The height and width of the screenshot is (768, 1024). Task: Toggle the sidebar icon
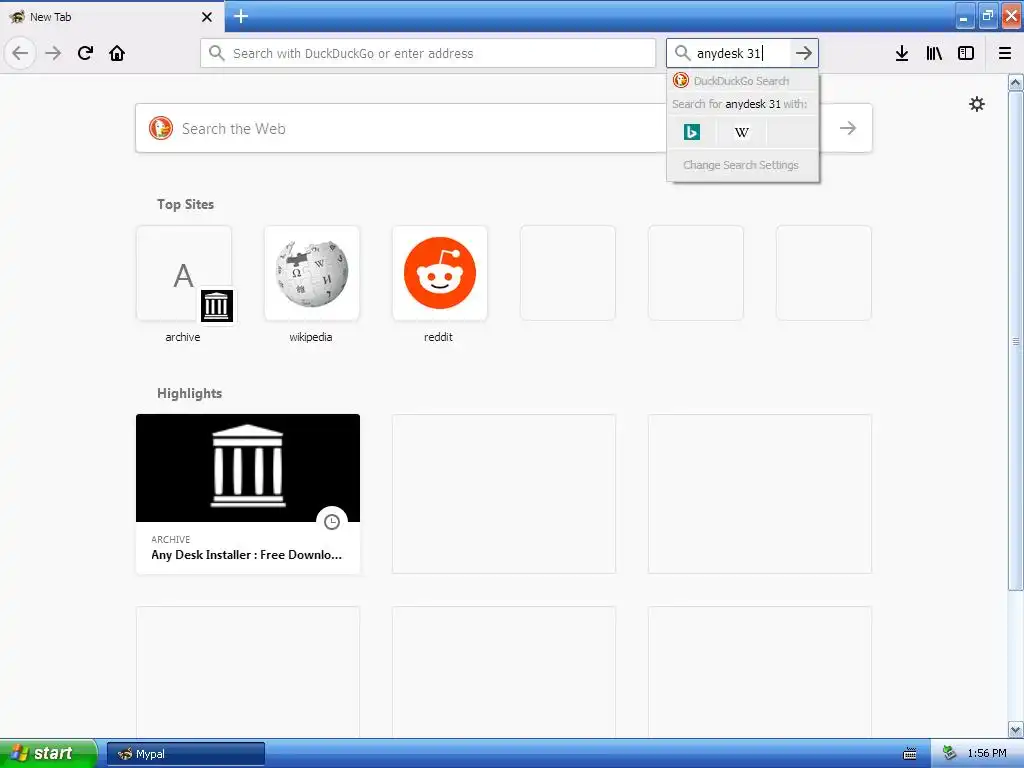966,53
